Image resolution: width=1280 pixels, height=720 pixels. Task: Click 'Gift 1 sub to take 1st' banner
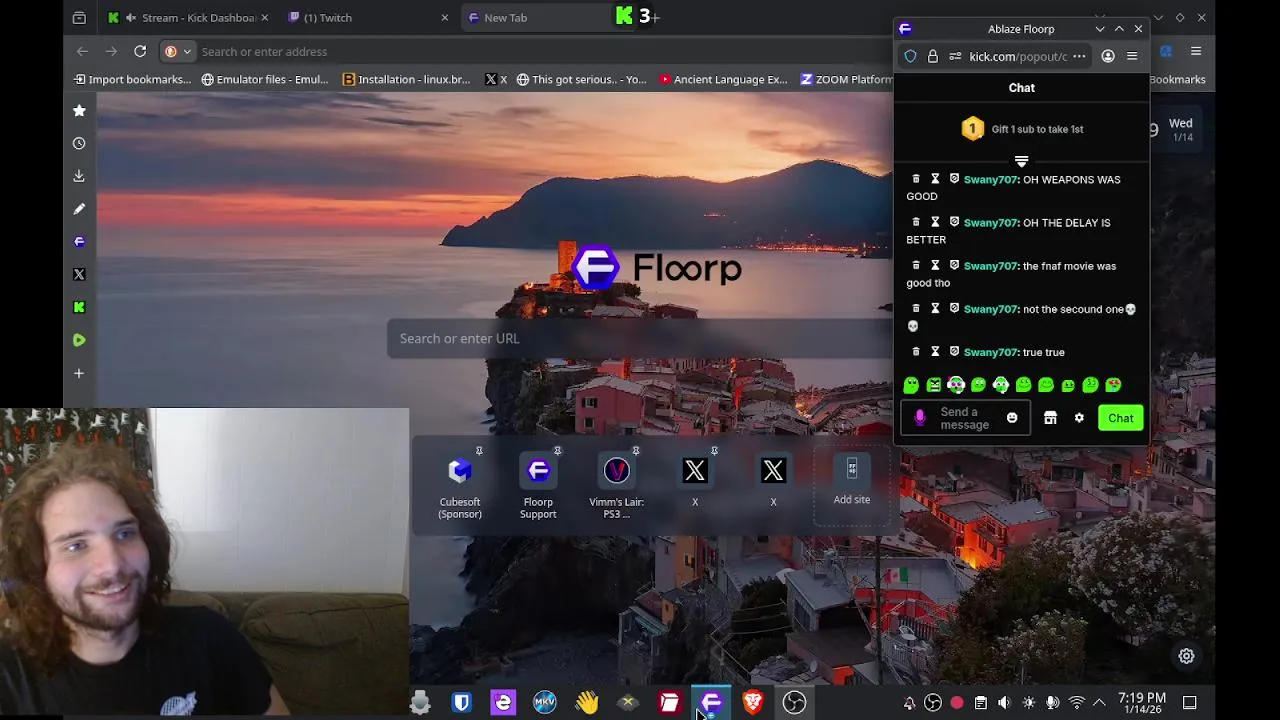pos(1021,129)
